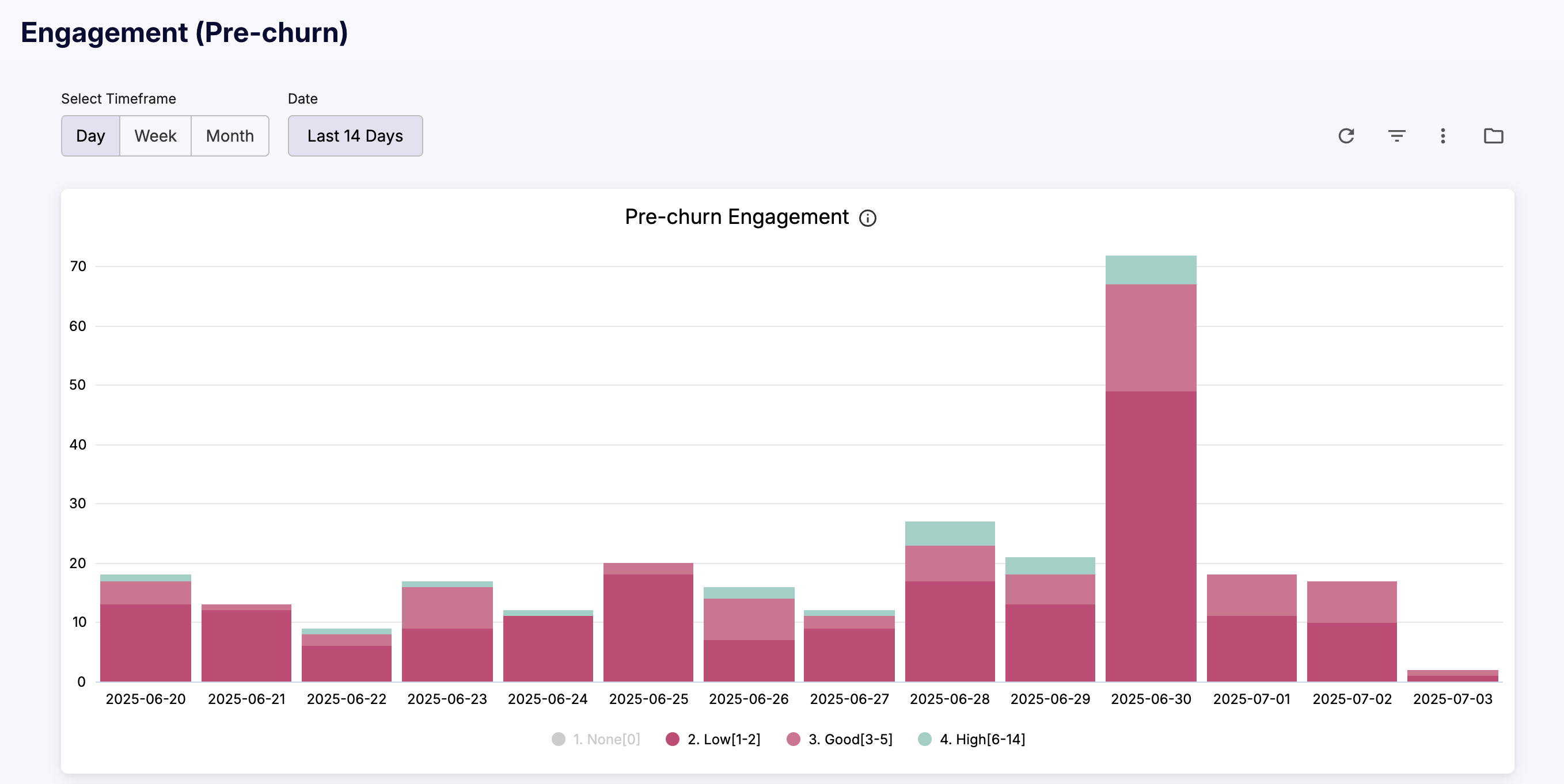1564x784 pixels.
Task: Click the 2025-07-01 Good segment bar
Action: 1251,595
